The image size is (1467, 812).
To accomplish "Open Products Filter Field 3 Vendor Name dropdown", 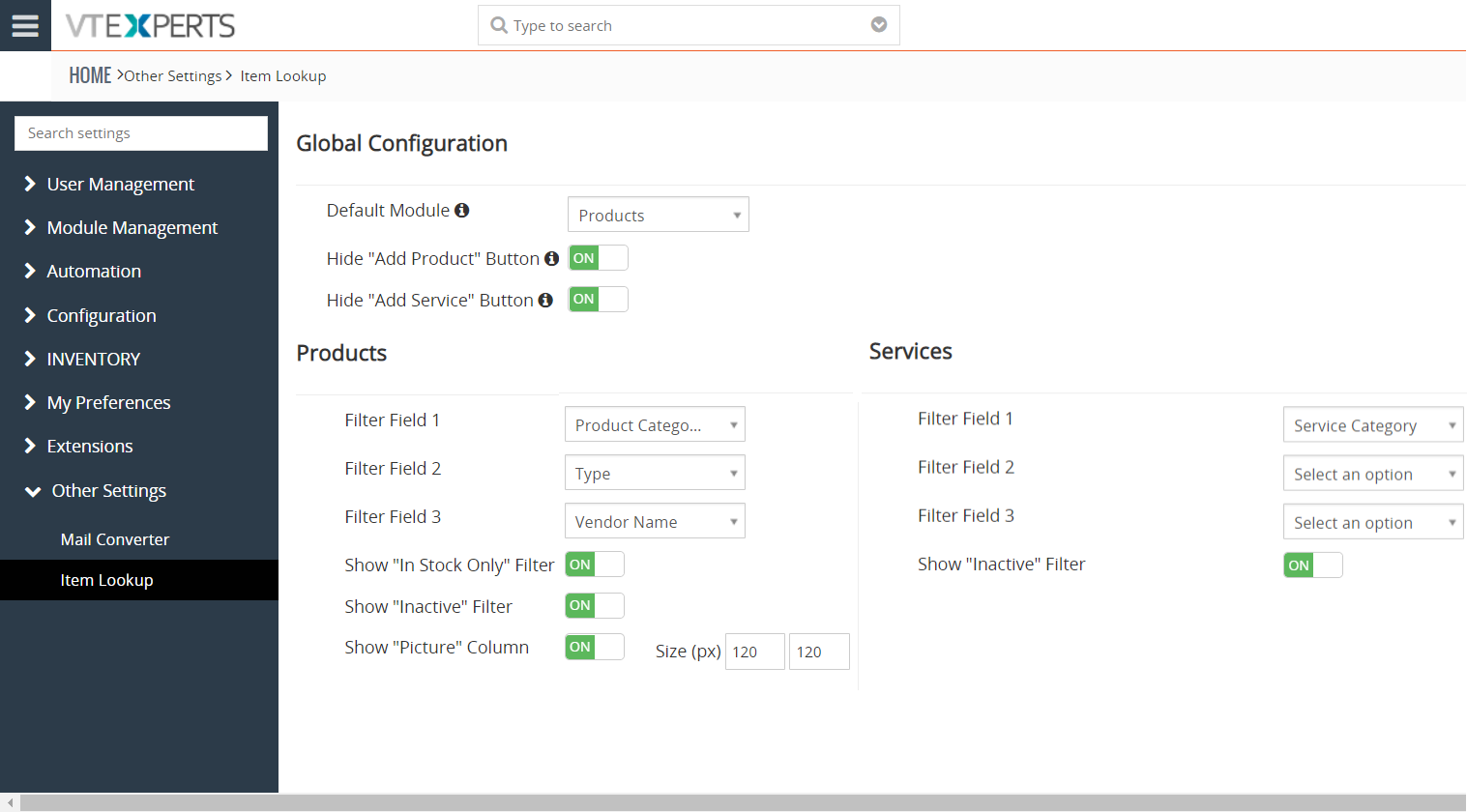I will [655, 521].
